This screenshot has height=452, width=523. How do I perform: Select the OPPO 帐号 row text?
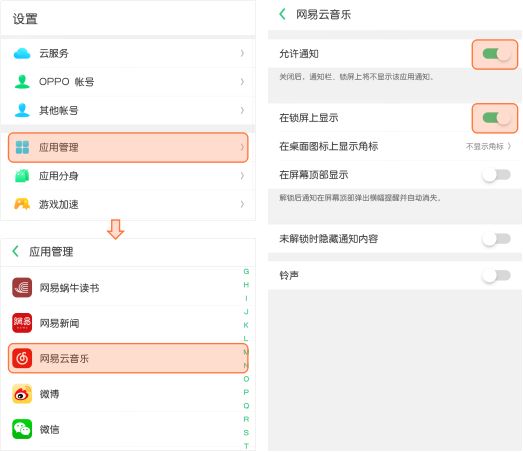coord(66,82)
